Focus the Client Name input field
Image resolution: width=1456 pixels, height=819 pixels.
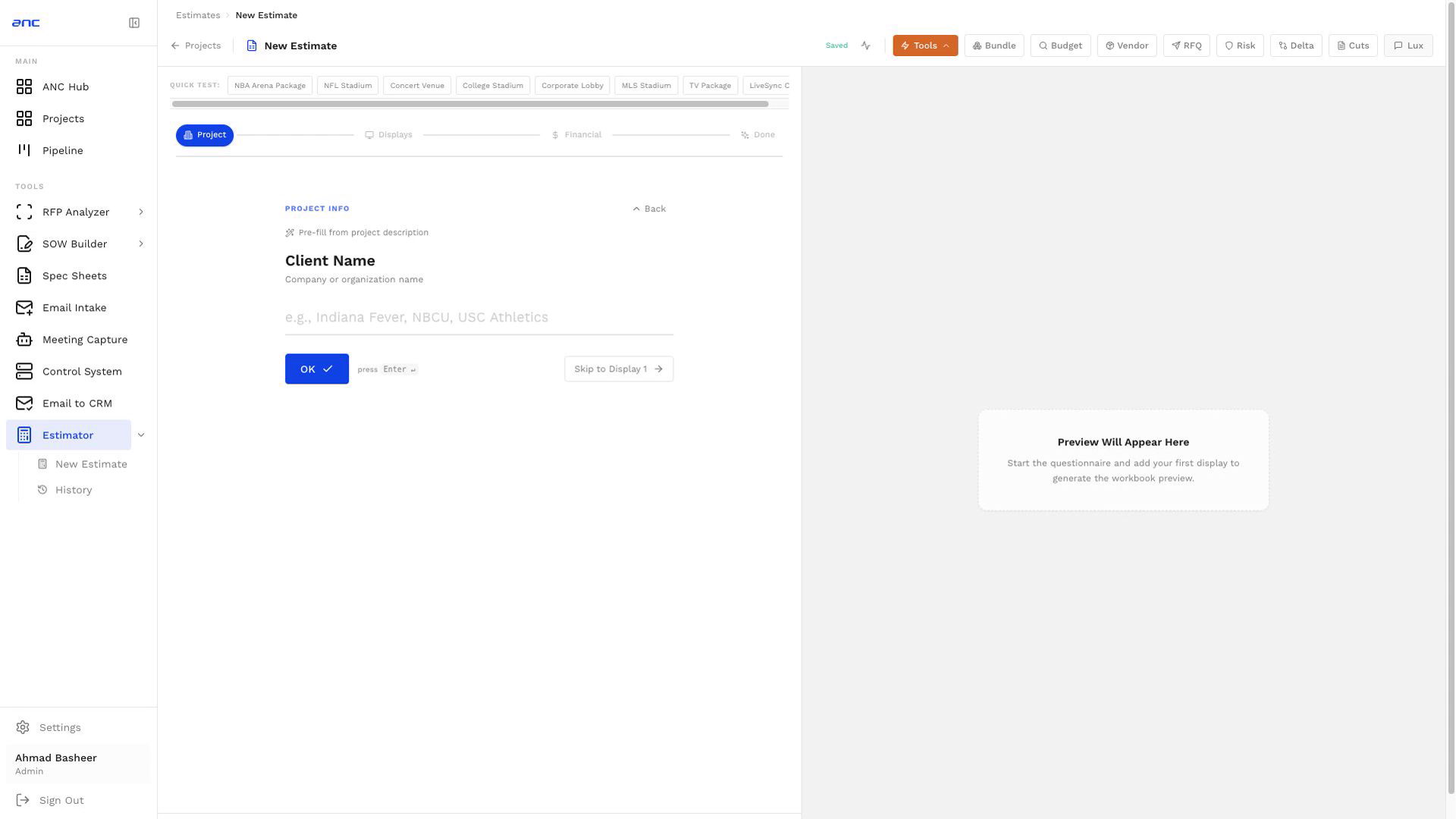pos(479,318)
